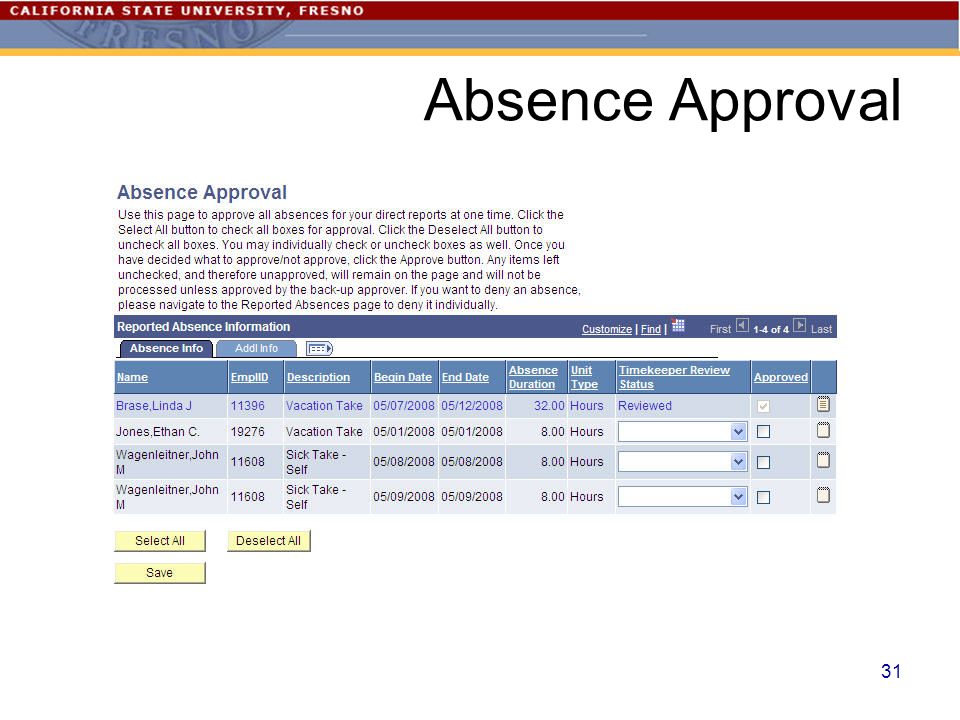
Task: Open Timekeeper Review dropdown for 05/09/2008 row
Action: pyautogui.click(x=683, y=497)
